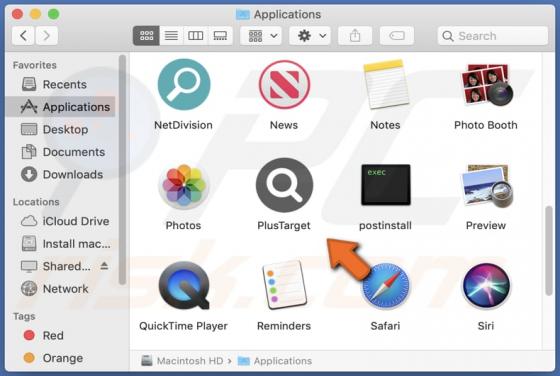This screenshot has width=560, height=376.
Task: Open the NetDivision application icon
Action: [x=184, y=85]
